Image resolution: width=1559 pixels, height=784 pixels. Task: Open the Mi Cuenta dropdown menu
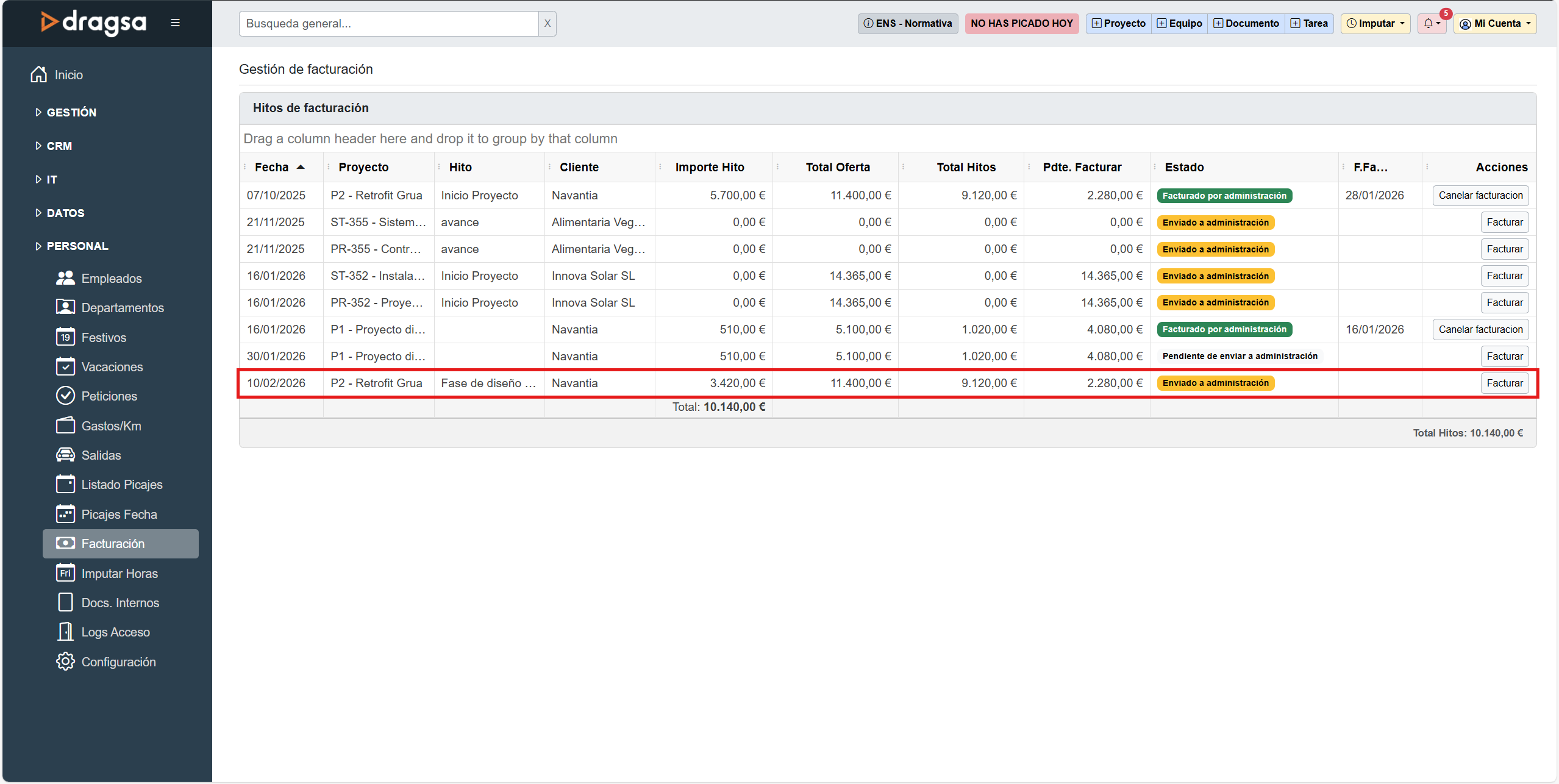point(1494,23)
